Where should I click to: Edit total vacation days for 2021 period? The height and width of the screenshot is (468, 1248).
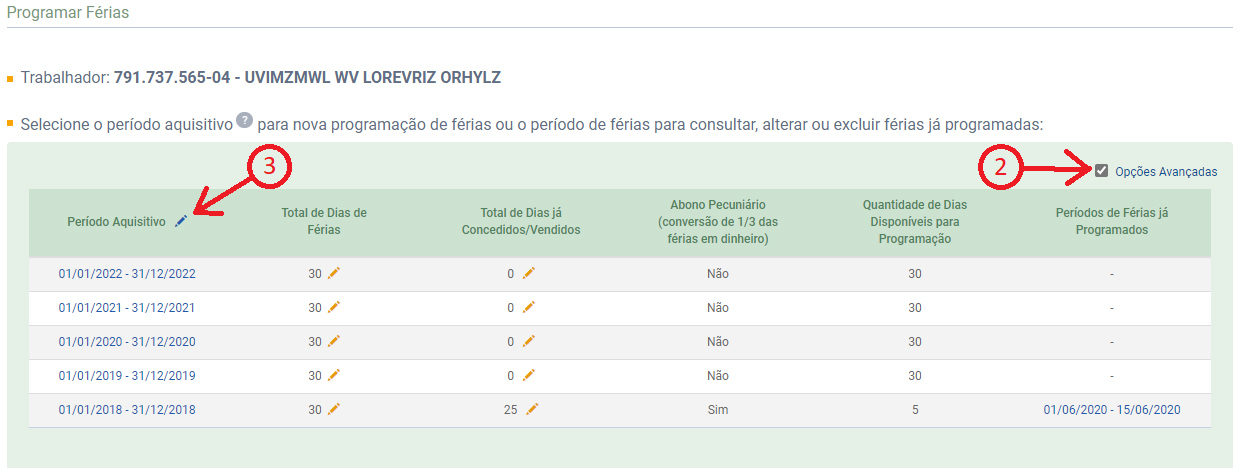[x=334, y=307]
